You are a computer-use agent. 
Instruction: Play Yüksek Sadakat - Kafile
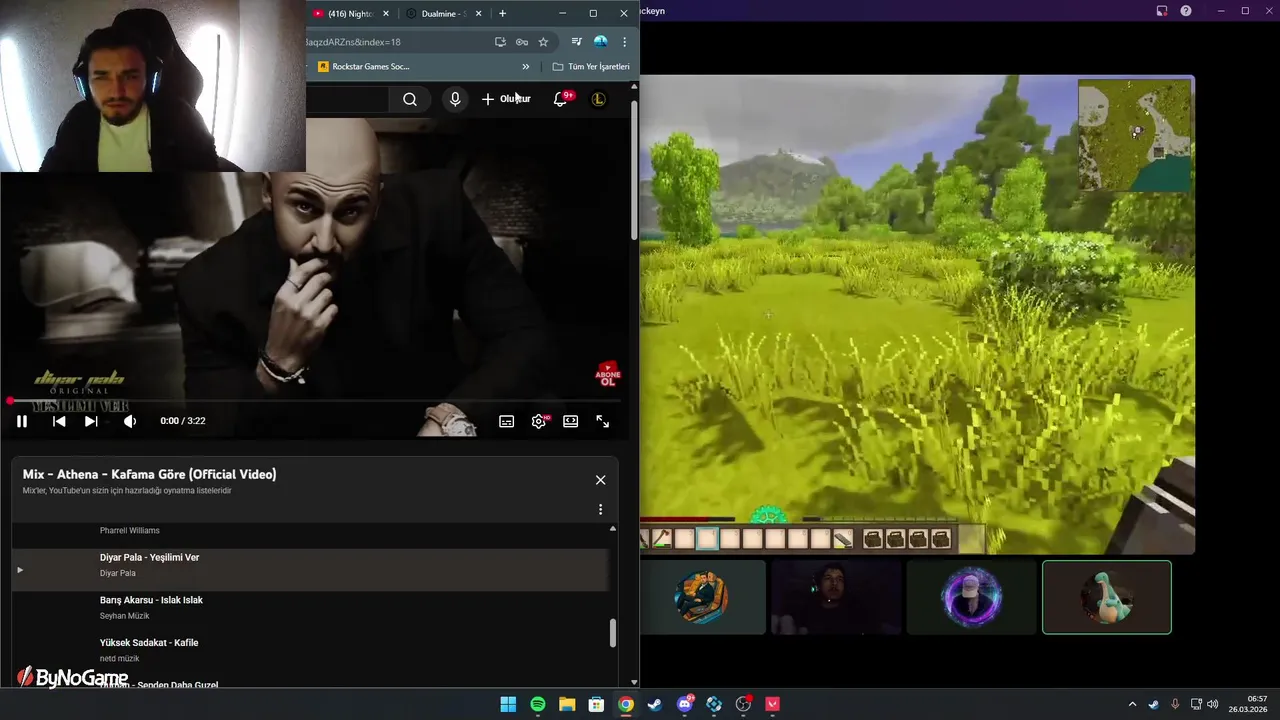[x=310, y=650]
